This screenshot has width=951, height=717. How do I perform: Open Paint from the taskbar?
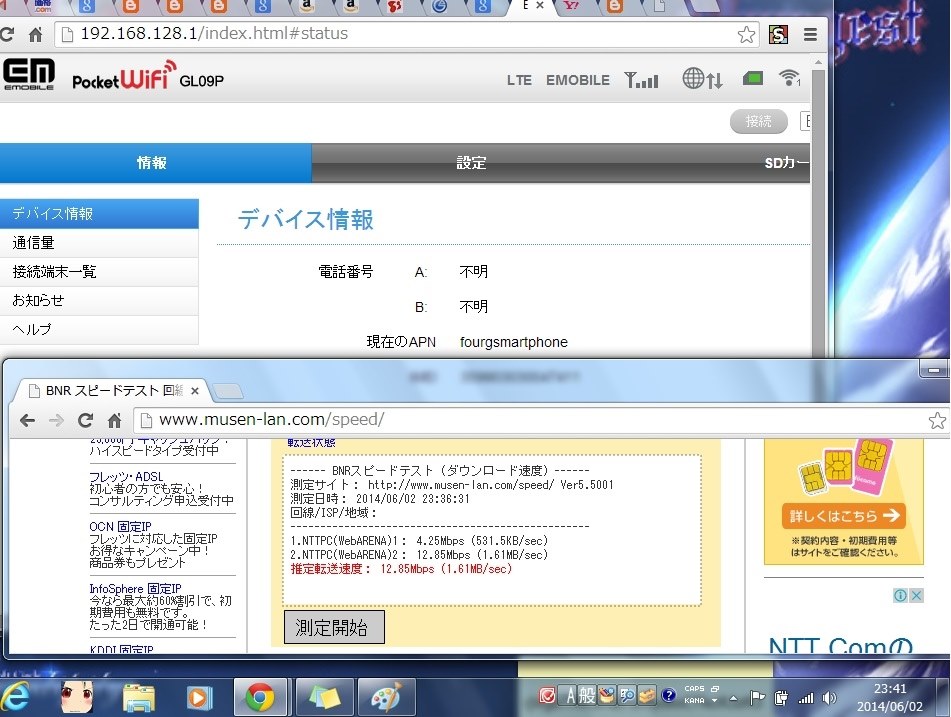[386, 698]
